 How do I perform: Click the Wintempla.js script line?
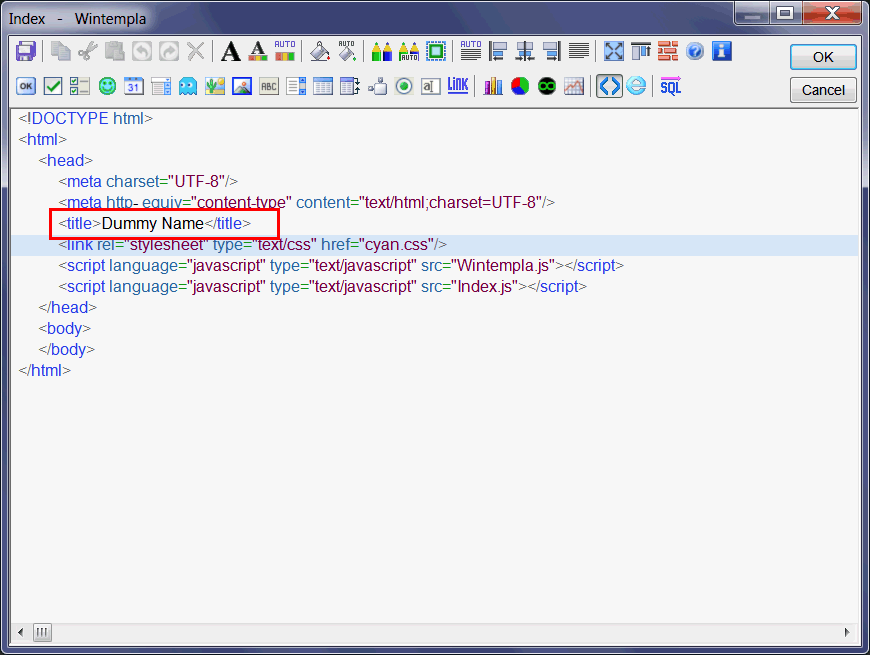(341, 266)
